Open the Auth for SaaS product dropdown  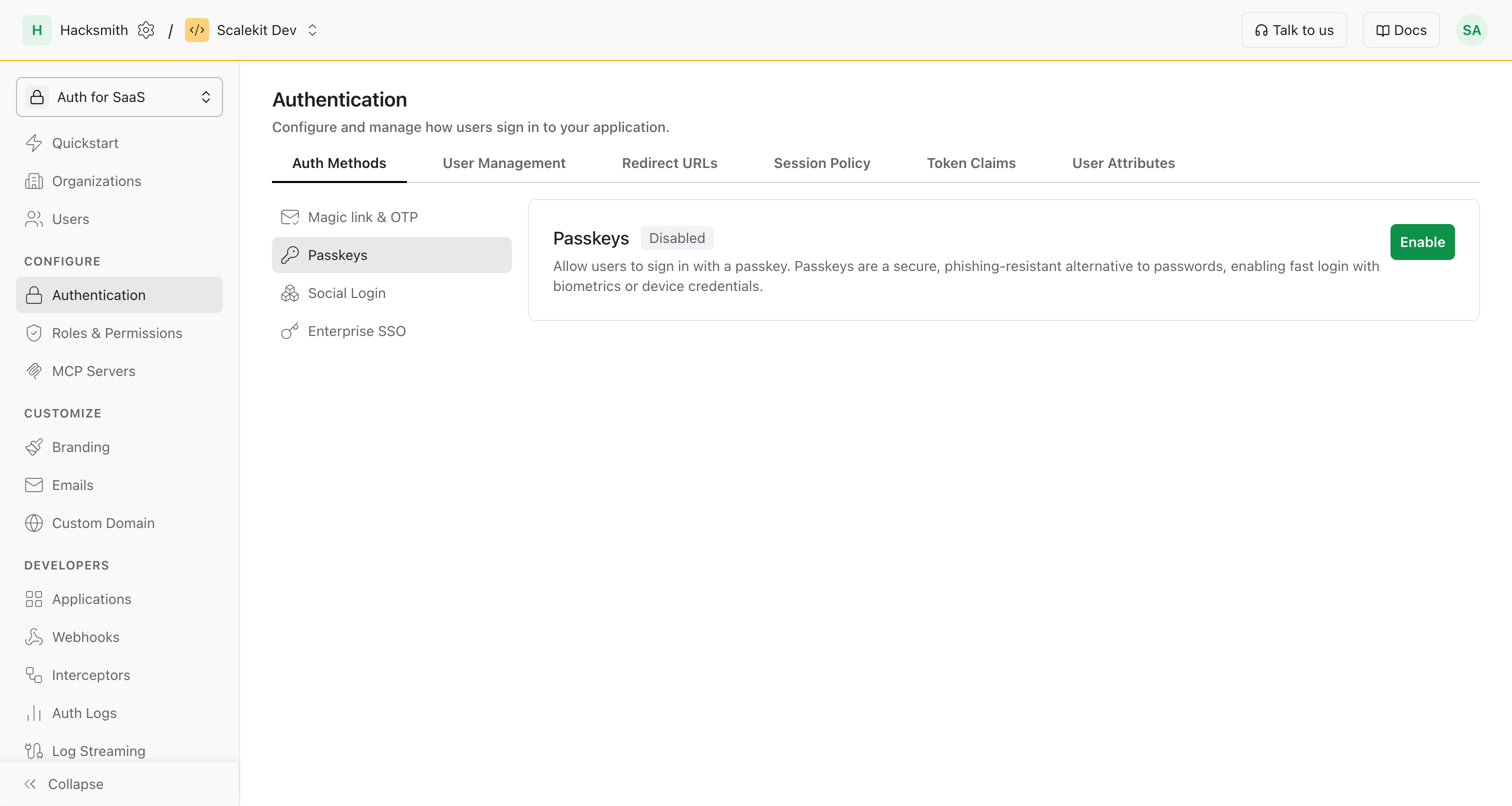tap(119, 97)
